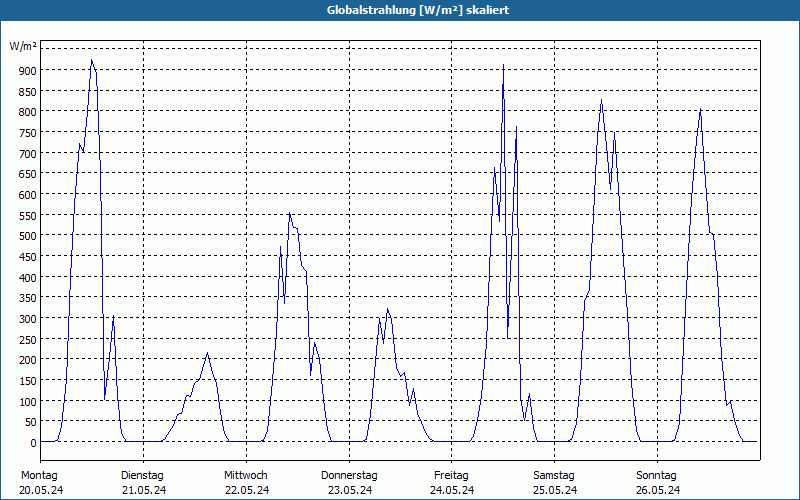Click the 500 y-axis value
The height and width of the screenshot is (500, 800).
click(29, 236)
